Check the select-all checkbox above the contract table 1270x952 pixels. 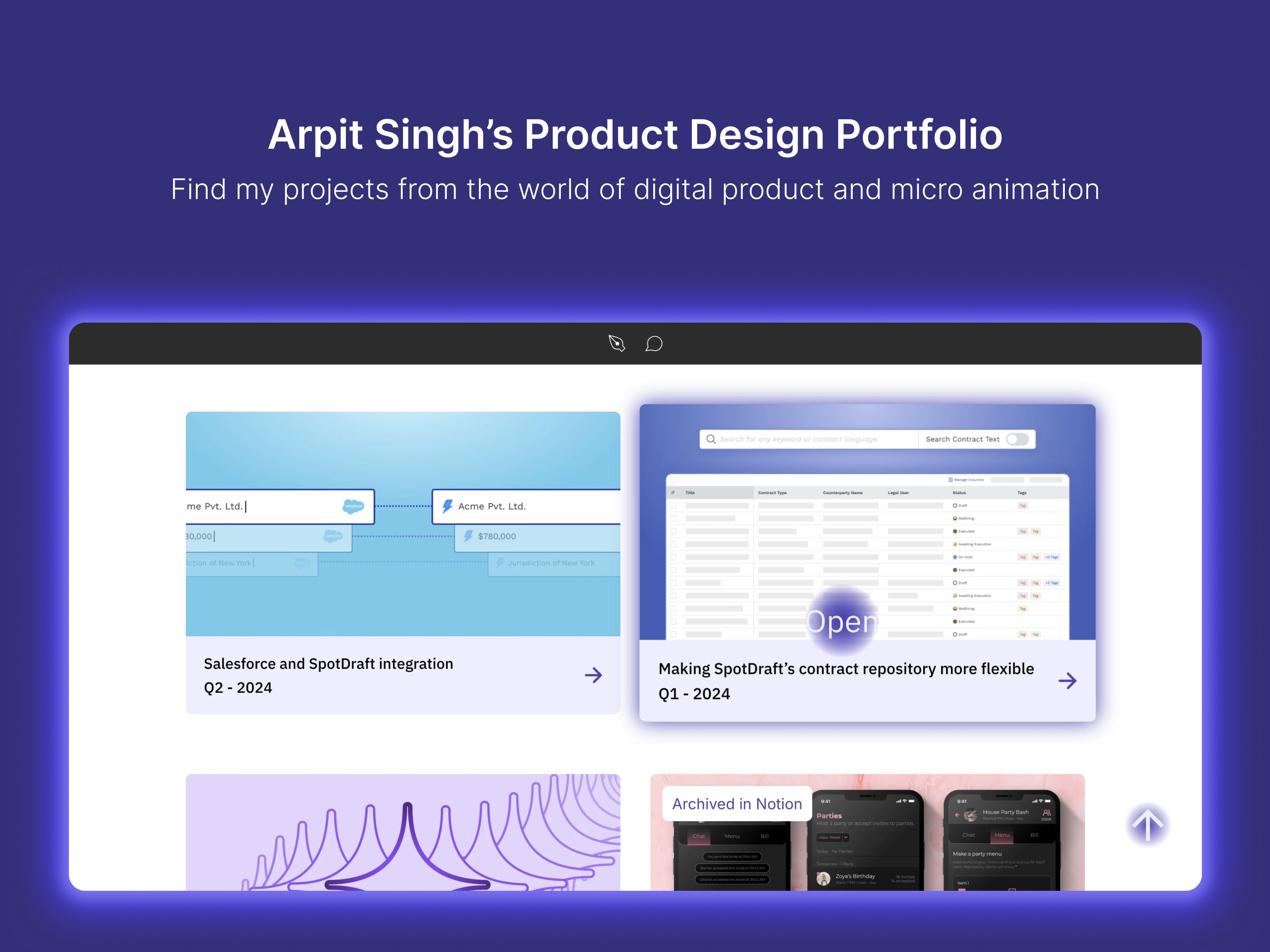coord(674,479)
